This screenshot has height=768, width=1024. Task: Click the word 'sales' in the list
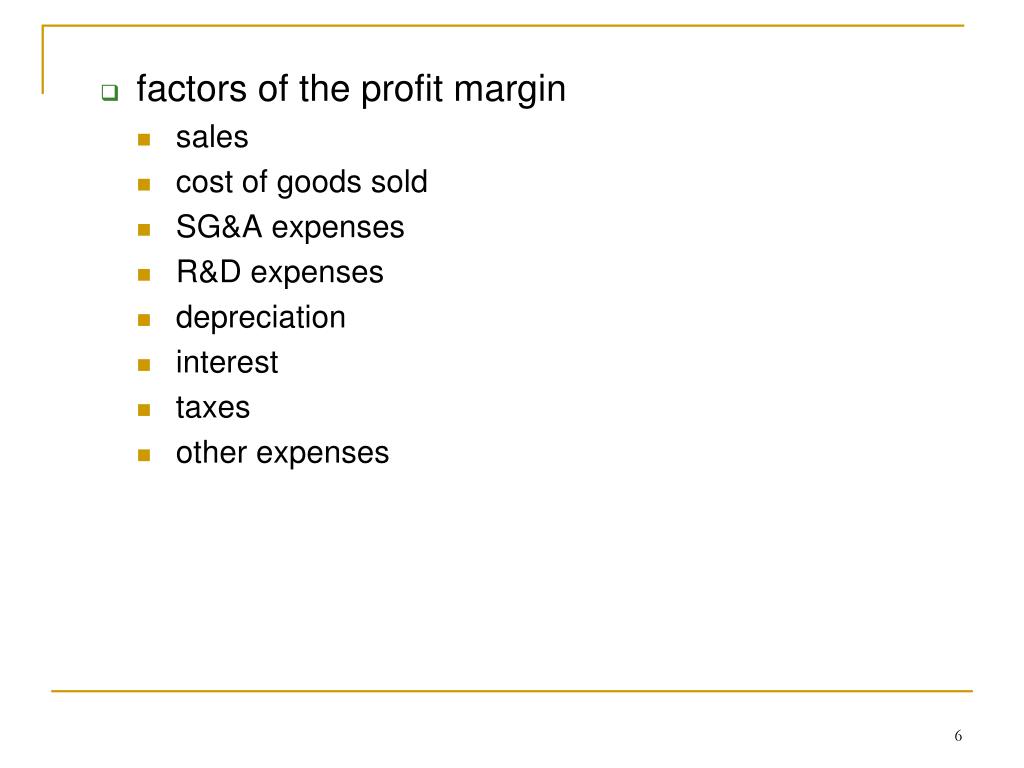click(x=212, y=138)
